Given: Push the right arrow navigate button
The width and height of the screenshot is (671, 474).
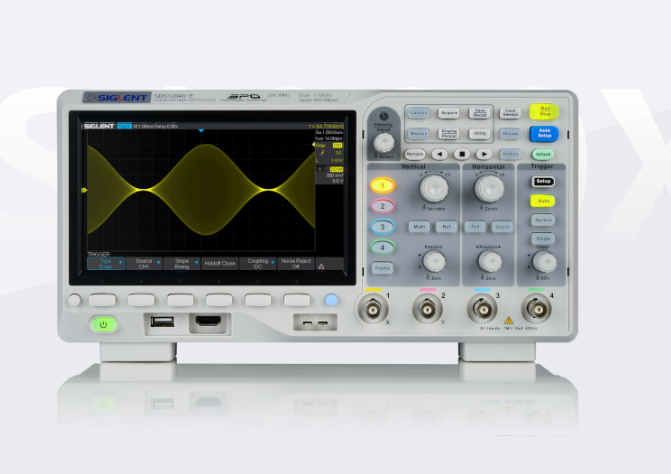Looking at the screenshot, I should [x=484, y=154].
